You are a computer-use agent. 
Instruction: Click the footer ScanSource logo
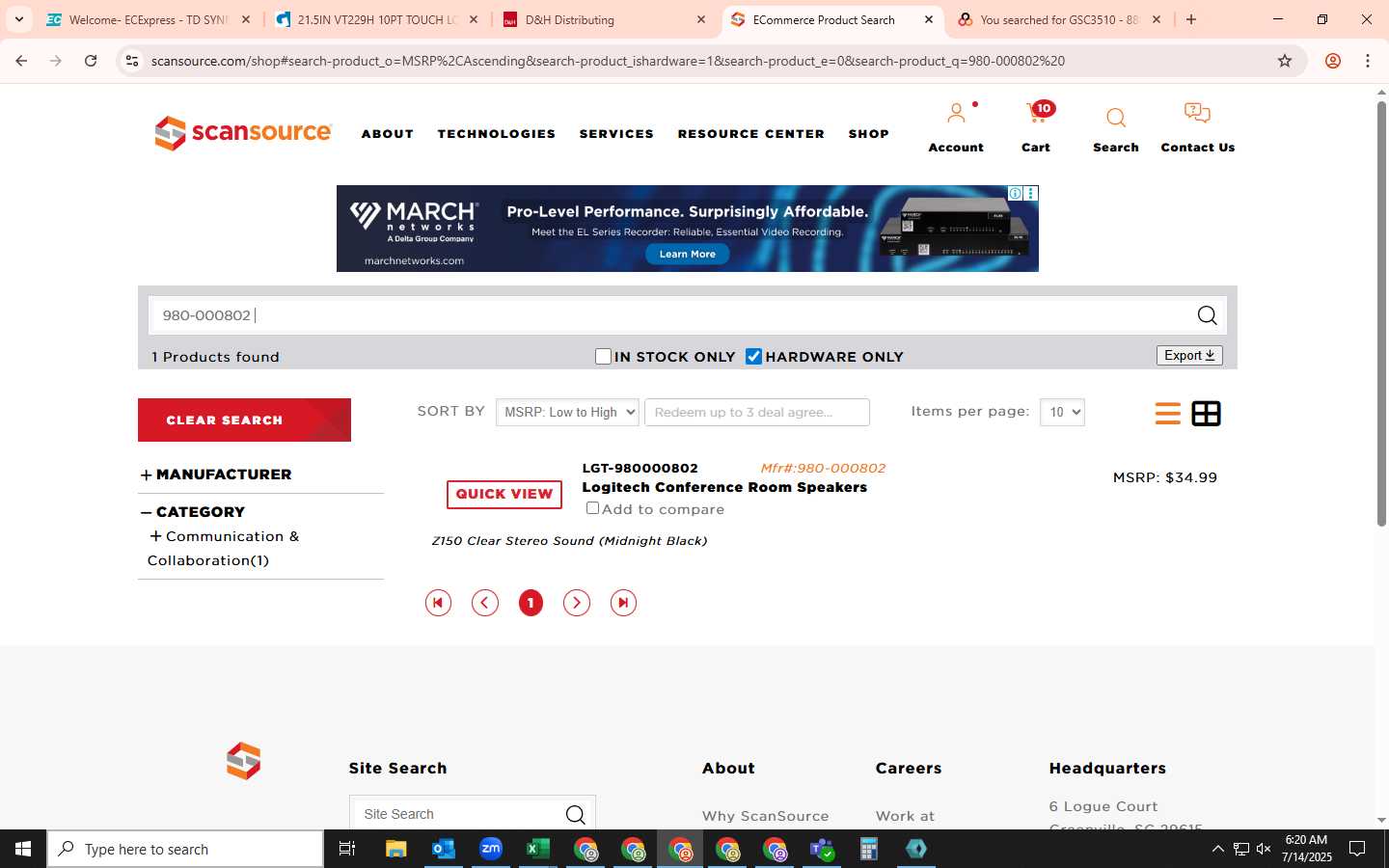[x=243, y=761]
